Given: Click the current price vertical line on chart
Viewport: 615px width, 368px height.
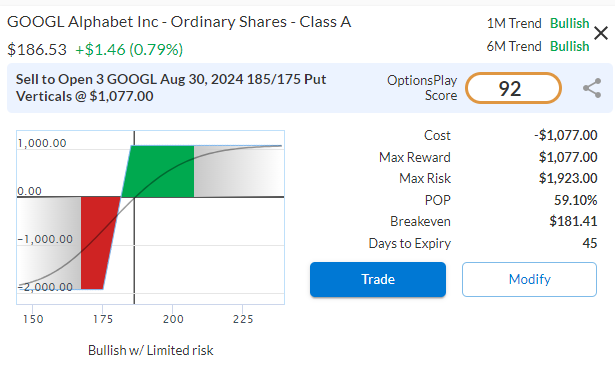Looking at the screenshot, I should (x=134, y=217).
